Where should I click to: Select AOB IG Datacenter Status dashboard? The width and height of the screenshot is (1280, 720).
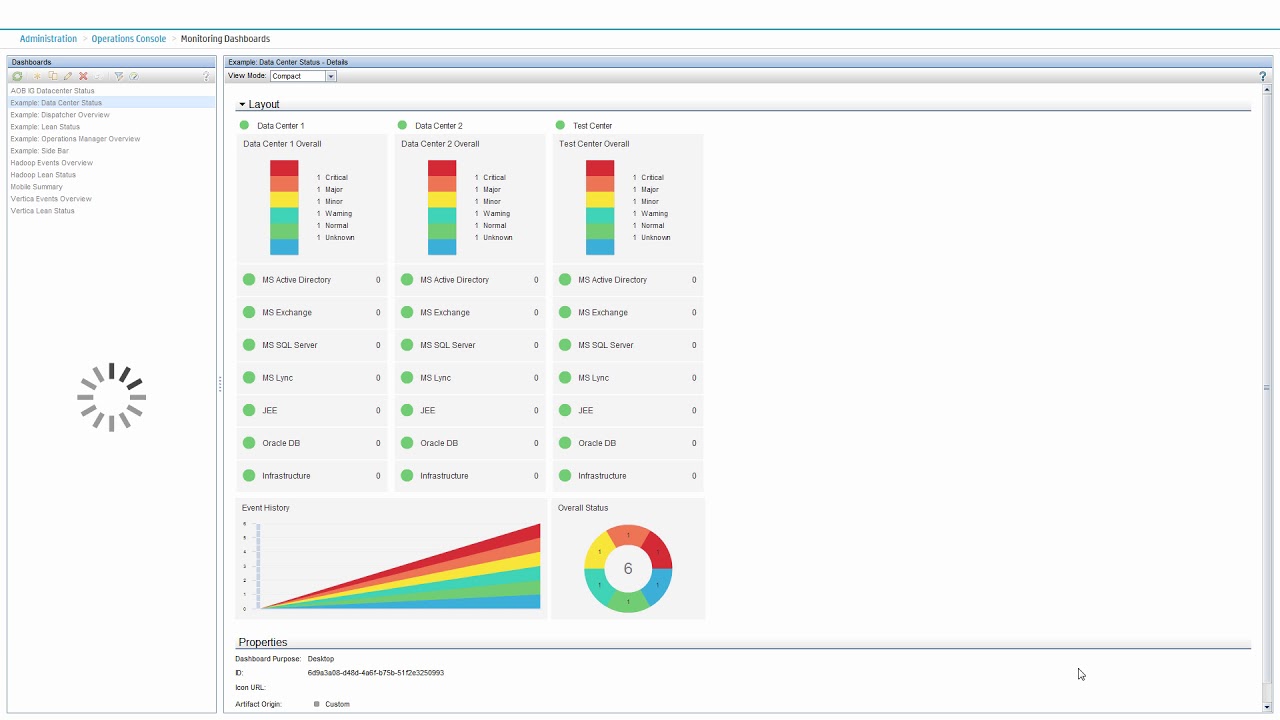[111, 91]
